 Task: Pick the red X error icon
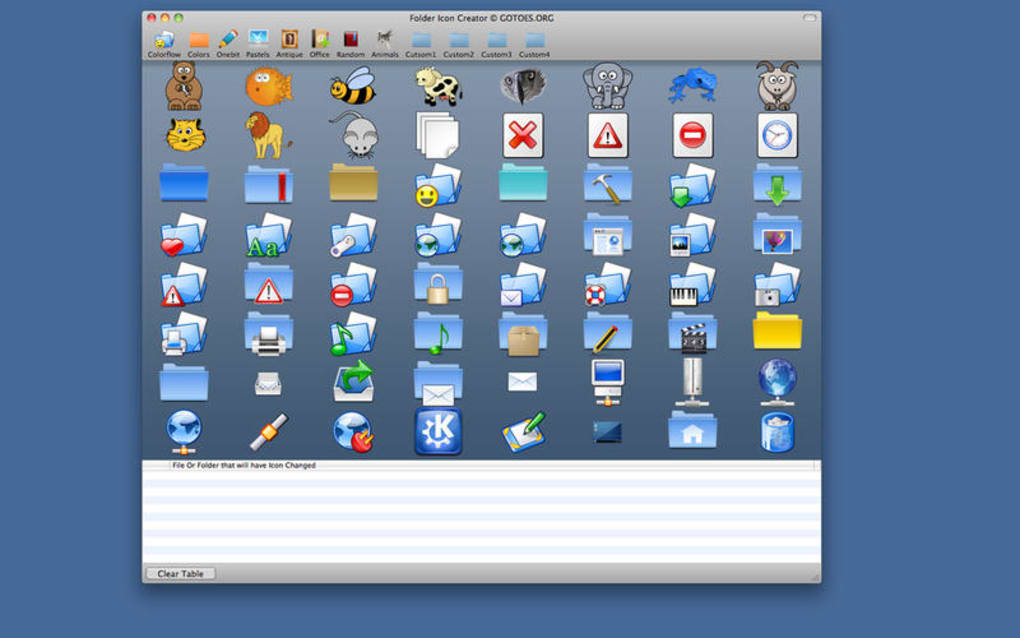522,135
